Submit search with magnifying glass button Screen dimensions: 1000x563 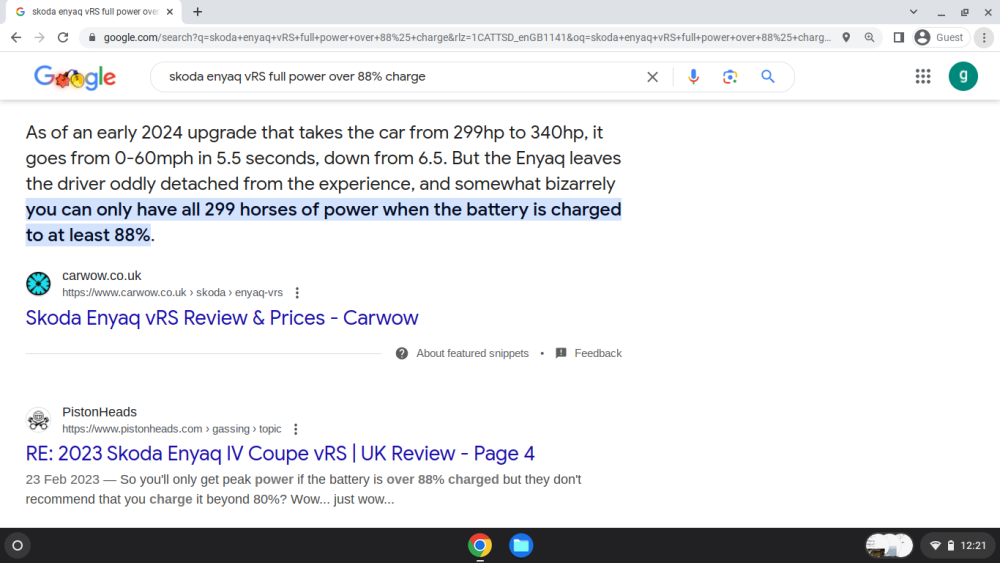[768, 77]
